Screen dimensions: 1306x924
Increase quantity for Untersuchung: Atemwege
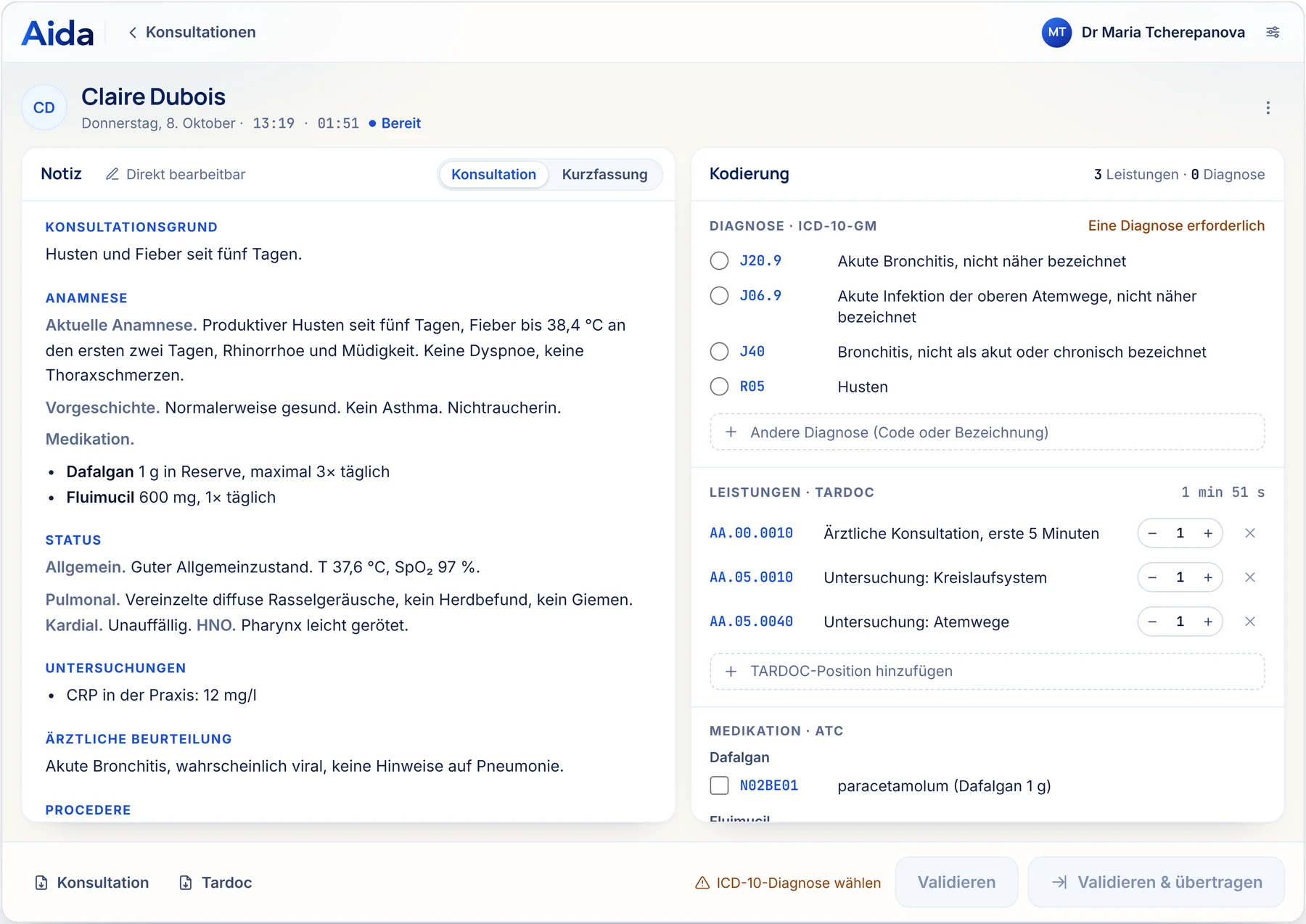[1208, 622]
